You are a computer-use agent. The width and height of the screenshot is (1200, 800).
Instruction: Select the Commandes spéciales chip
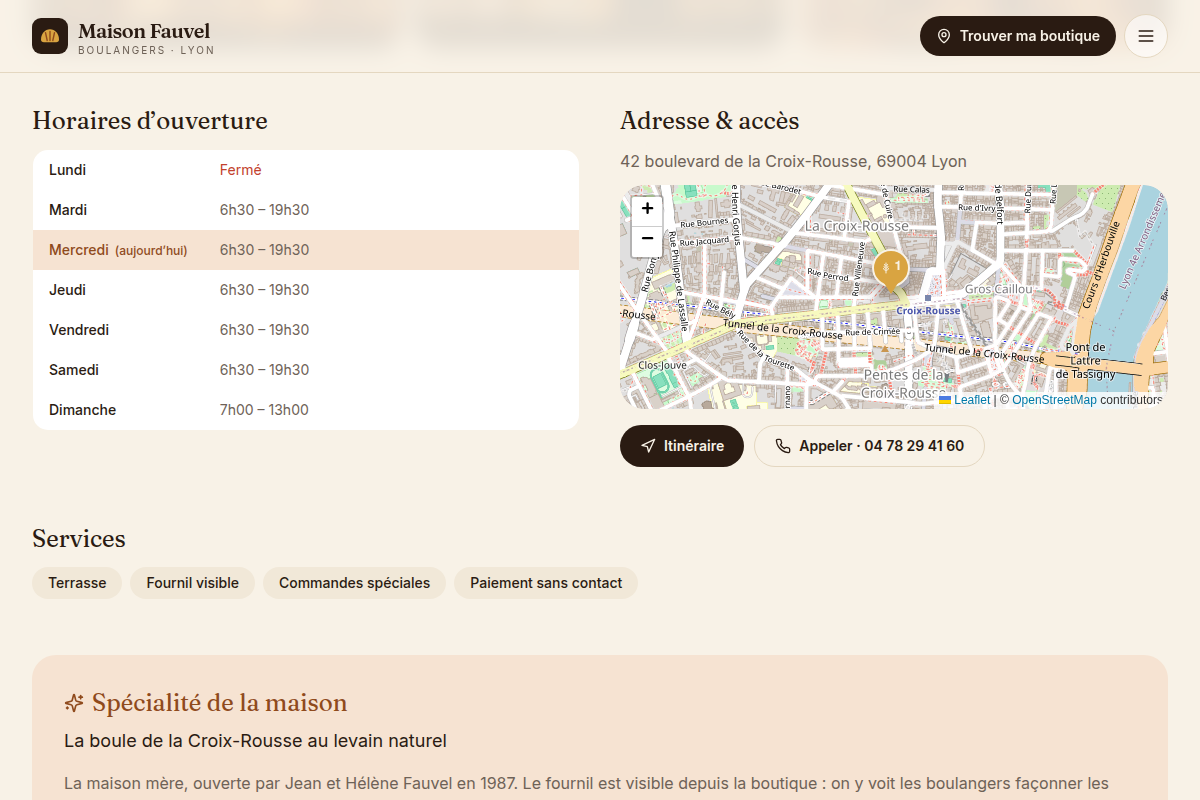click(354, 583)
